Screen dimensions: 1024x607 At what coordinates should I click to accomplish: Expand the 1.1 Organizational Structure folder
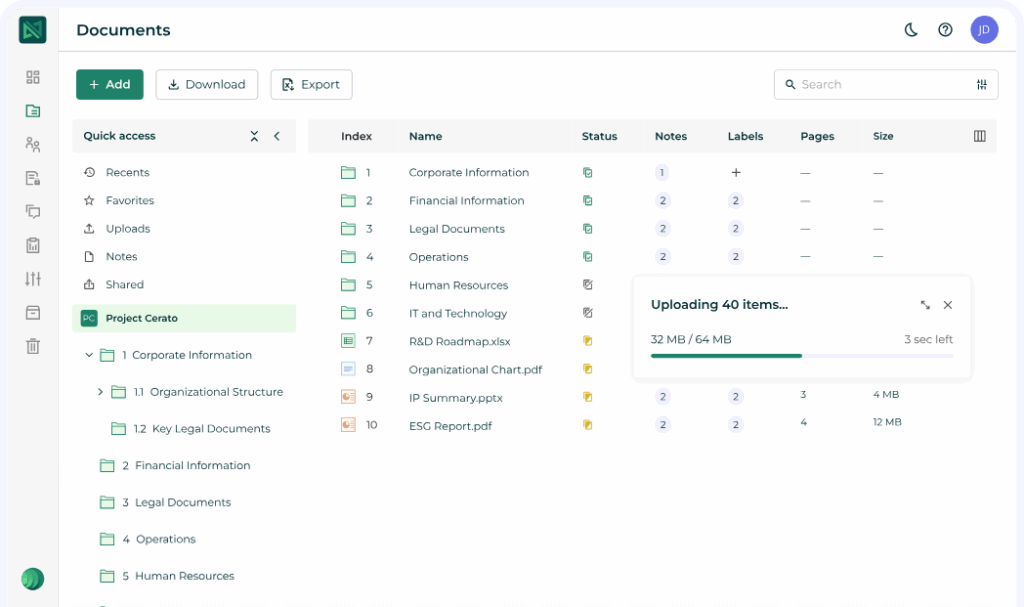[x=100, y=392]
